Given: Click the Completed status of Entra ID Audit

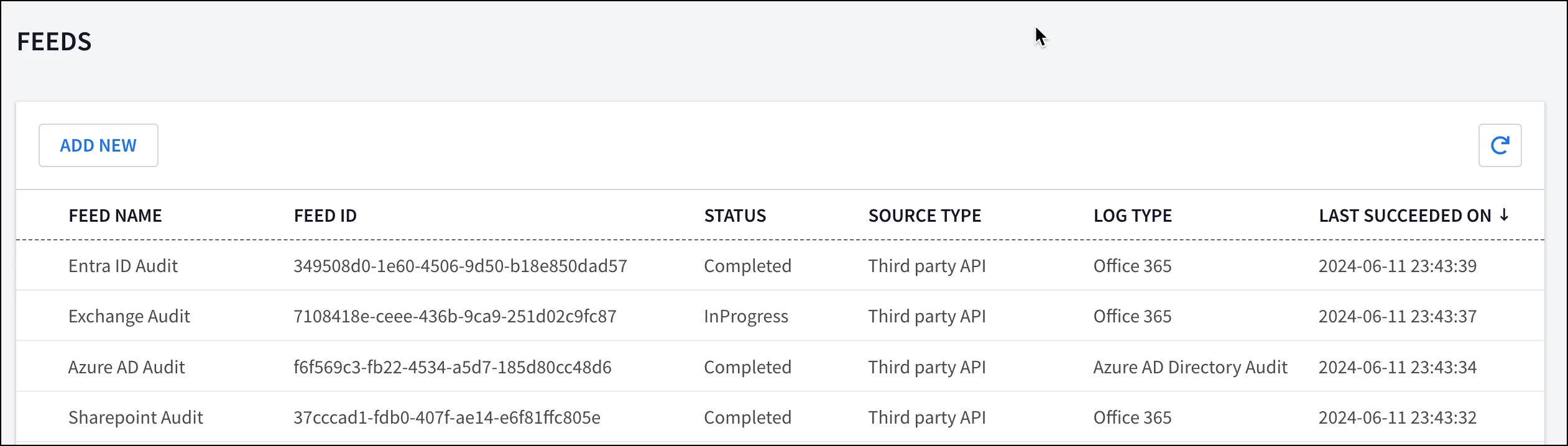Looking at the screenshot, I should (747, 266).
